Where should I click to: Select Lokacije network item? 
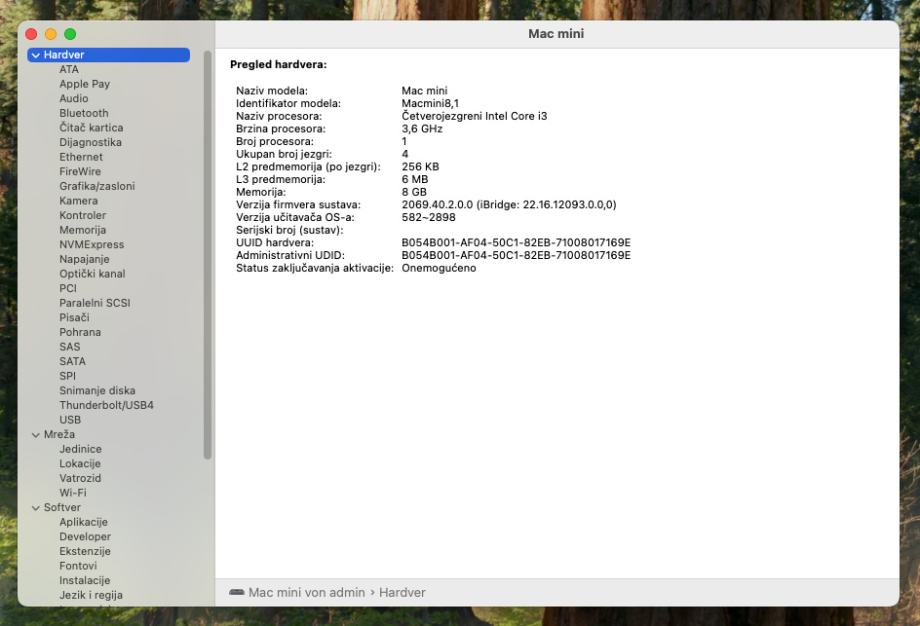pyautogui.click(x=80, y=463)
